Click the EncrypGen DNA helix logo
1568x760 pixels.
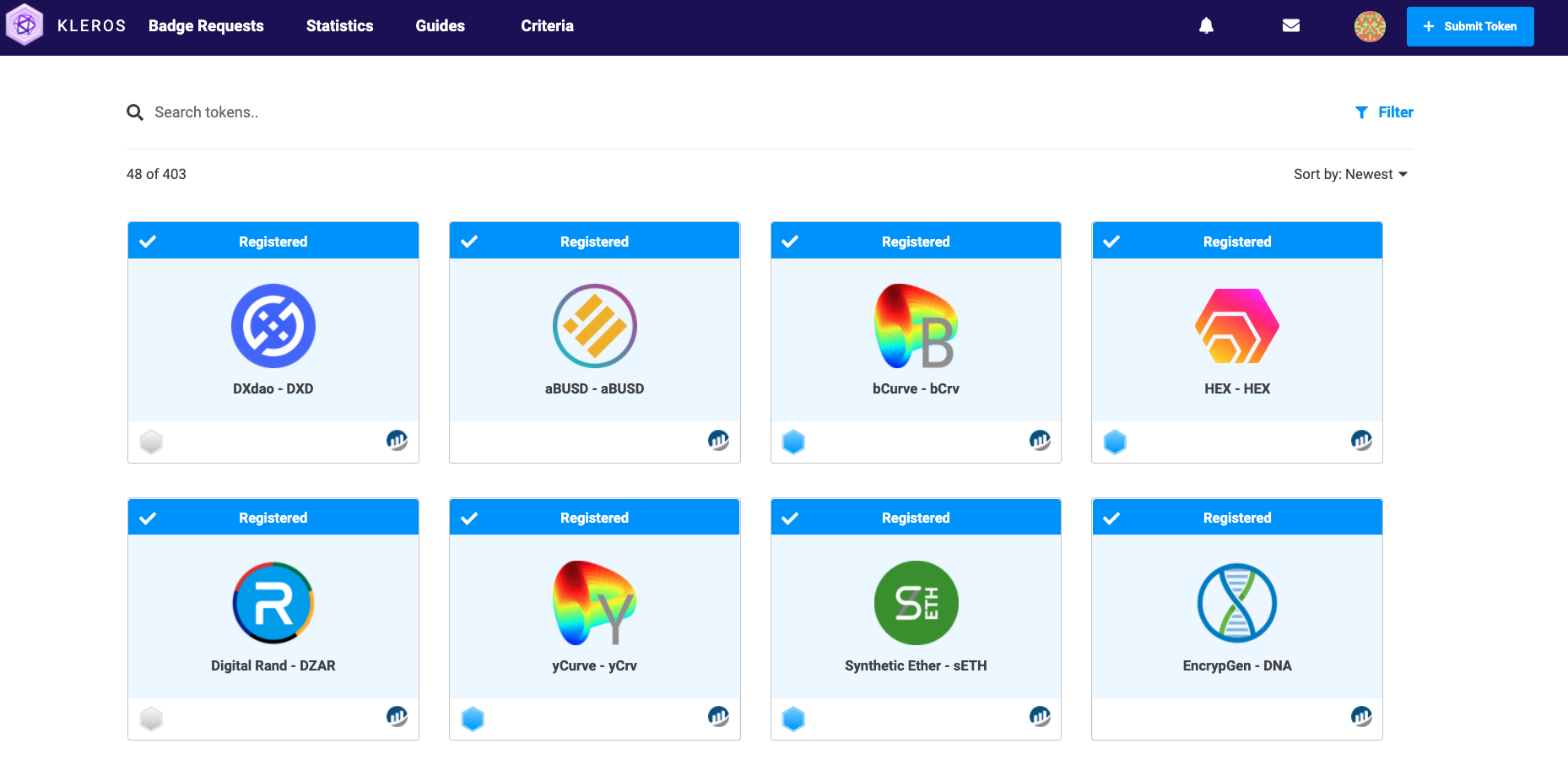[1237, 603]
